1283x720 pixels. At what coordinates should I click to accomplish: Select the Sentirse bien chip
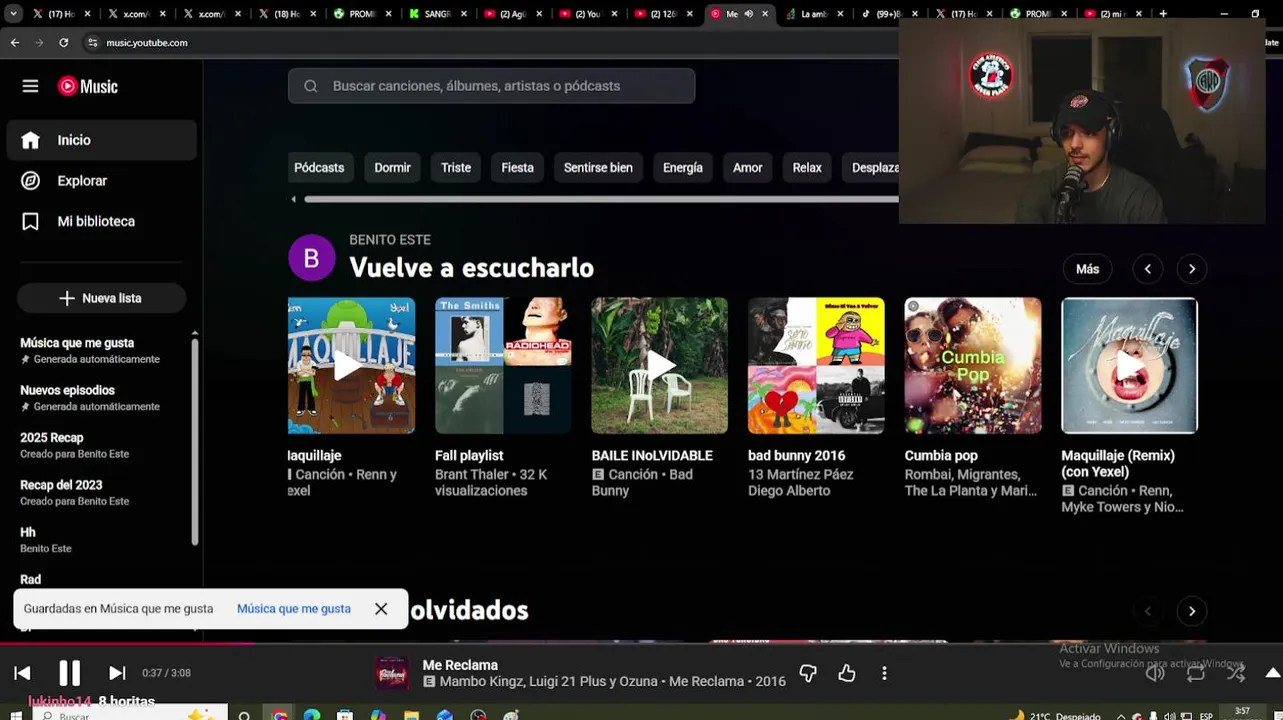tap(598, 168)
